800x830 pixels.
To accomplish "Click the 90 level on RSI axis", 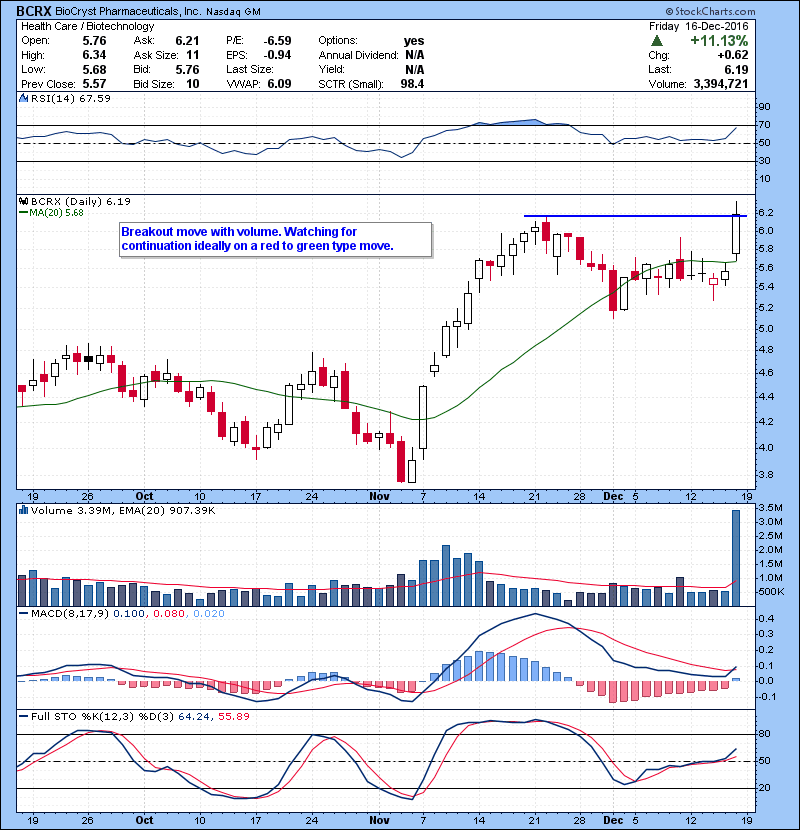I will coord(765,107).
